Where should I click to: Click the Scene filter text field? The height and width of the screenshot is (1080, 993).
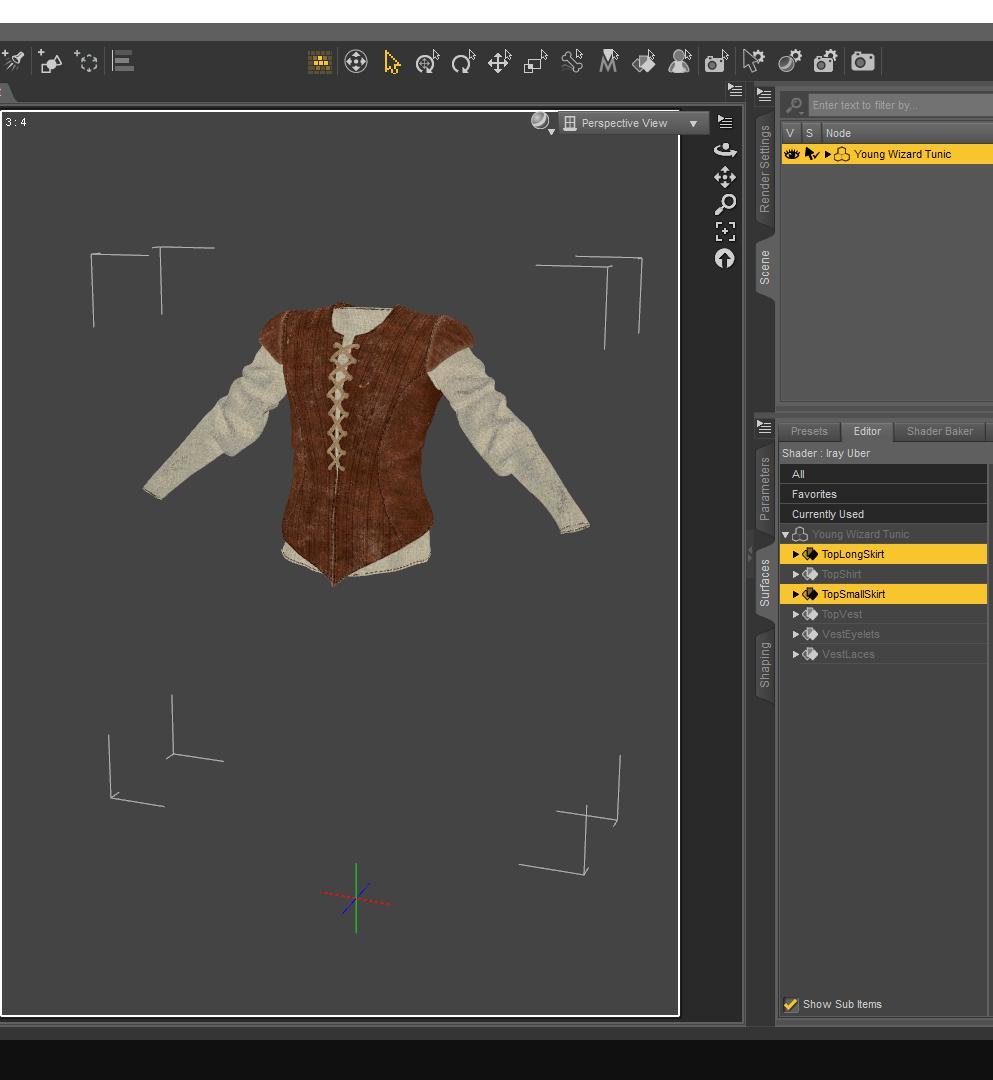pos(900,105)
